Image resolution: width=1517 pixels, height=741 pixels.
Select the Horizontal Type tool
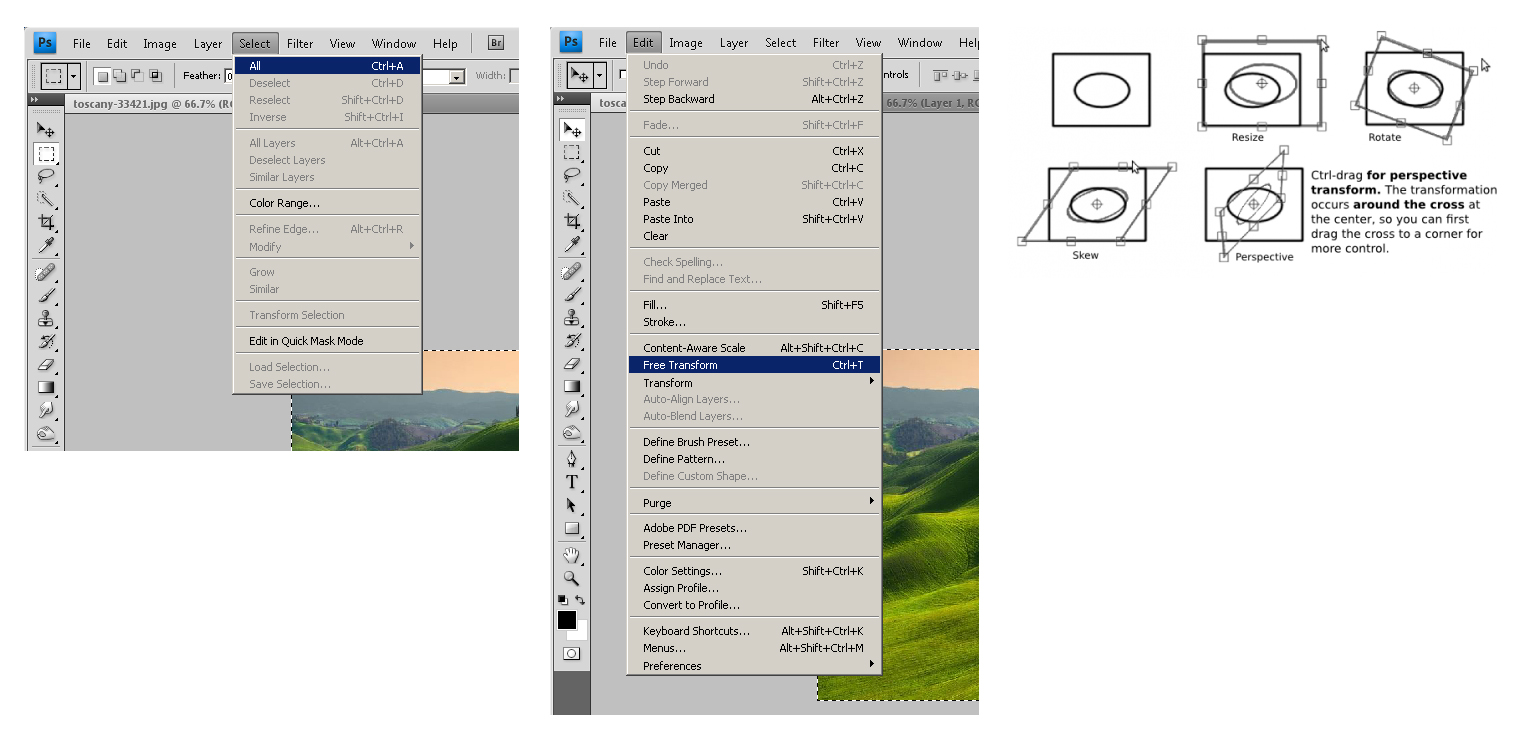pos(572,482)
